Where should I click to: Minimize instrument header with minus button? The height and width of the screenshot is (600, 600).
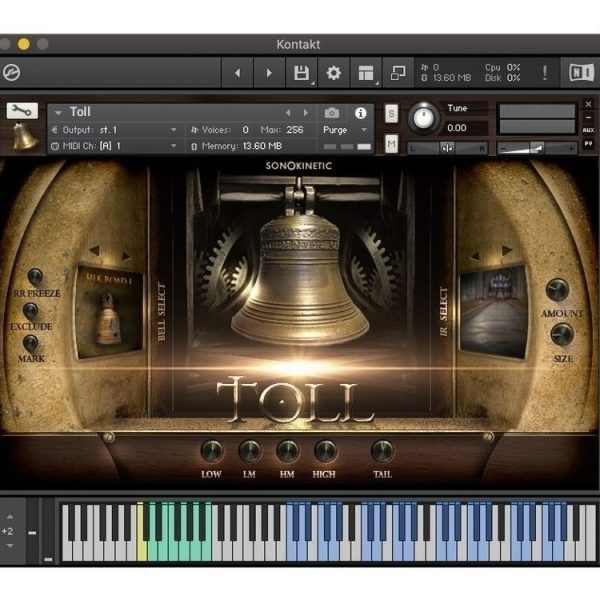tap(588, 117)
